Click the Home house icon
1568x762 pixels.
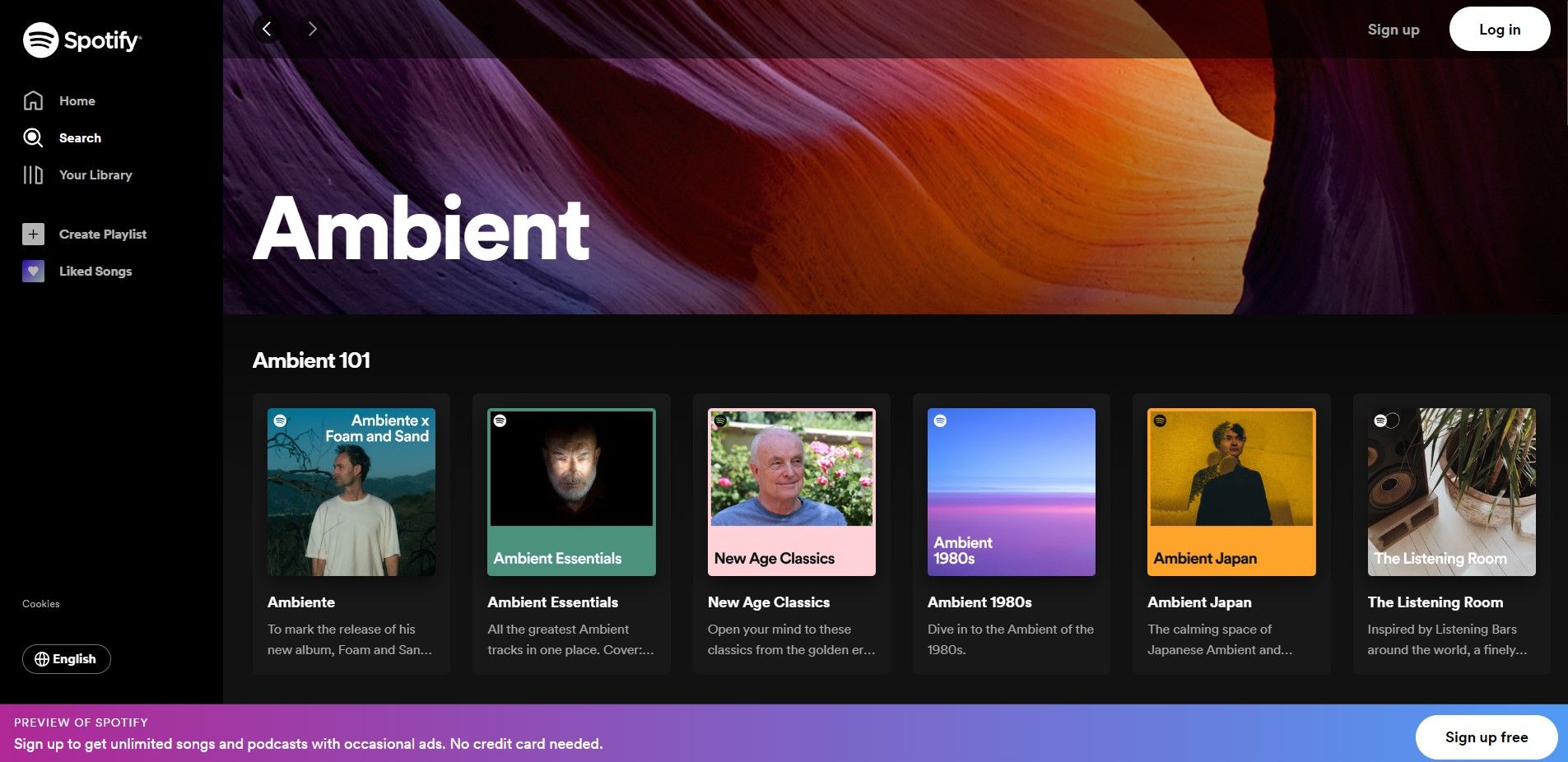(33, 100)
